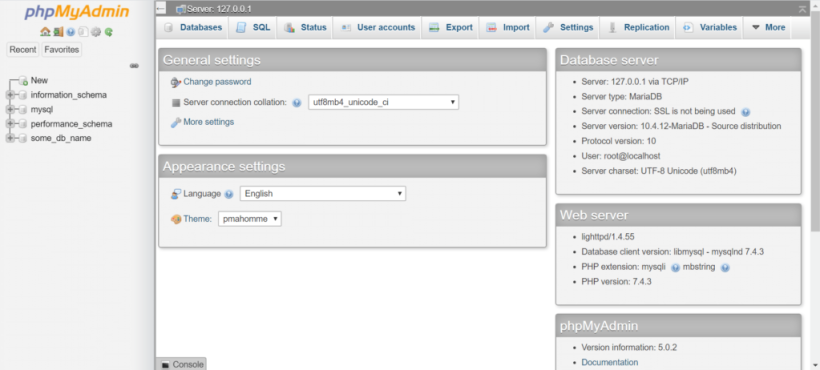Expand the performance_schema tree node
Screen dimensions: 820x370
click(9, 124)
